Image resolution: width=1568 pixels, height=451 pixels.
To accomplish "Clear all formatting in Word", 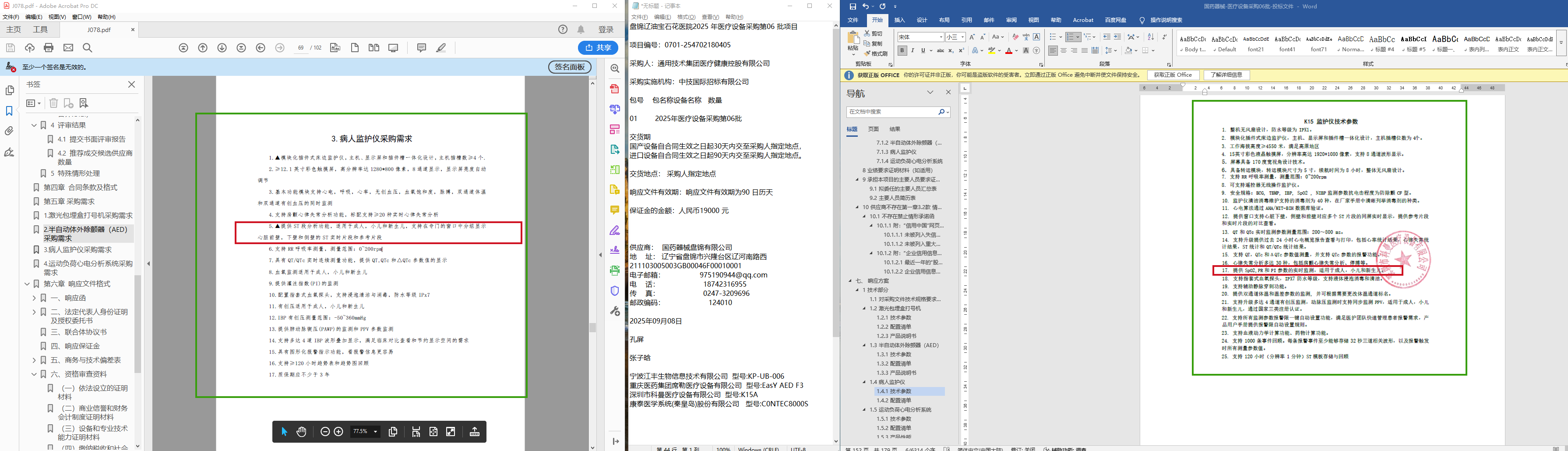I will point(1015,37).
